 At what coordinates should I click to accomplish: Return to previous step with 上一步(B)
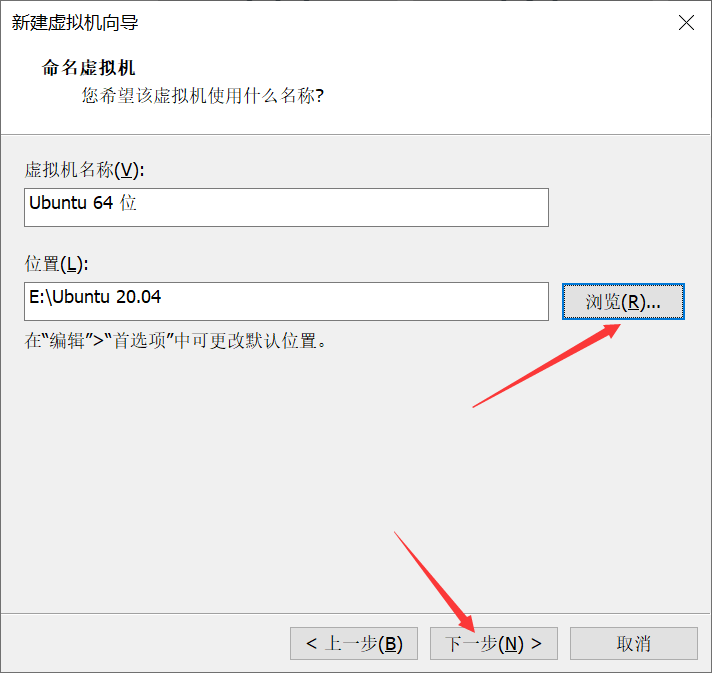coord(354,643)
